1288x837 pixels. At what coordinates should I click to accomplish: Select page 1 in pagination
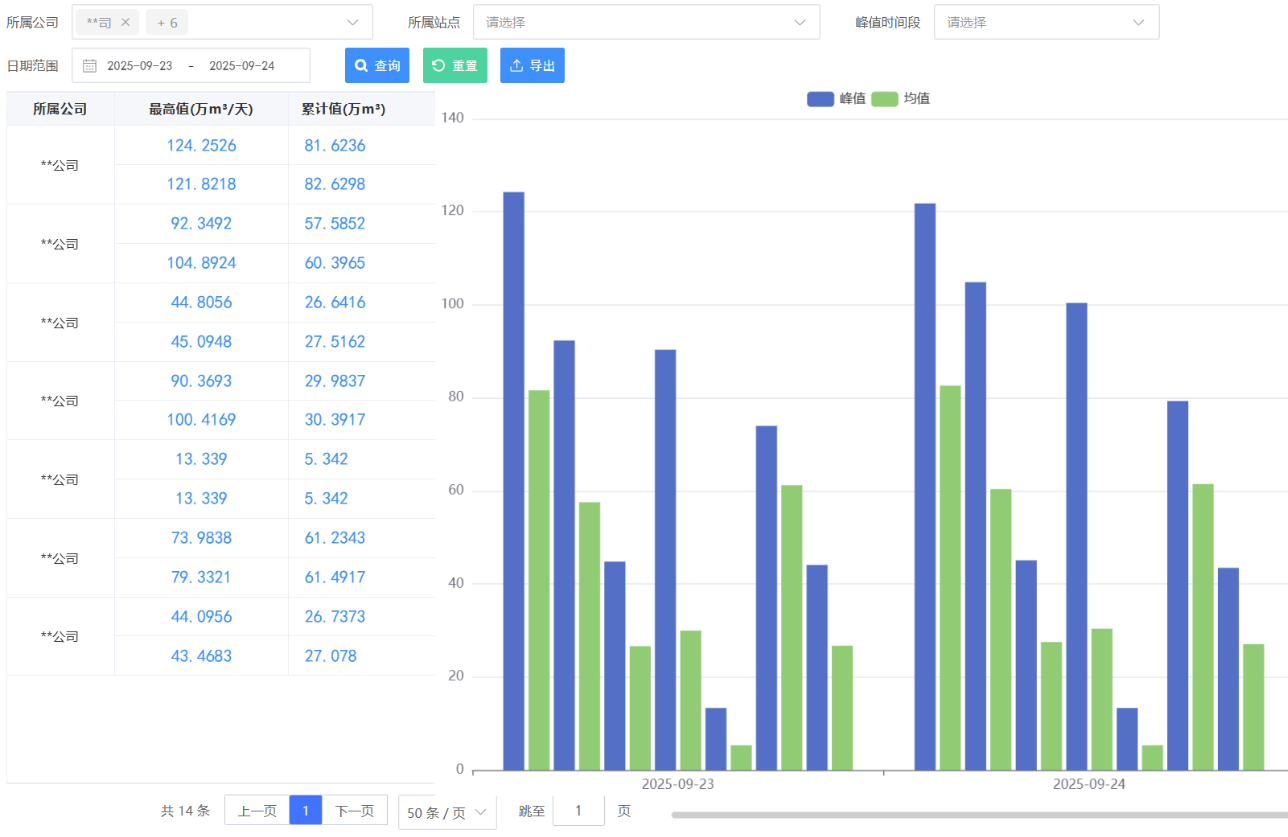[x=305, y=811]
